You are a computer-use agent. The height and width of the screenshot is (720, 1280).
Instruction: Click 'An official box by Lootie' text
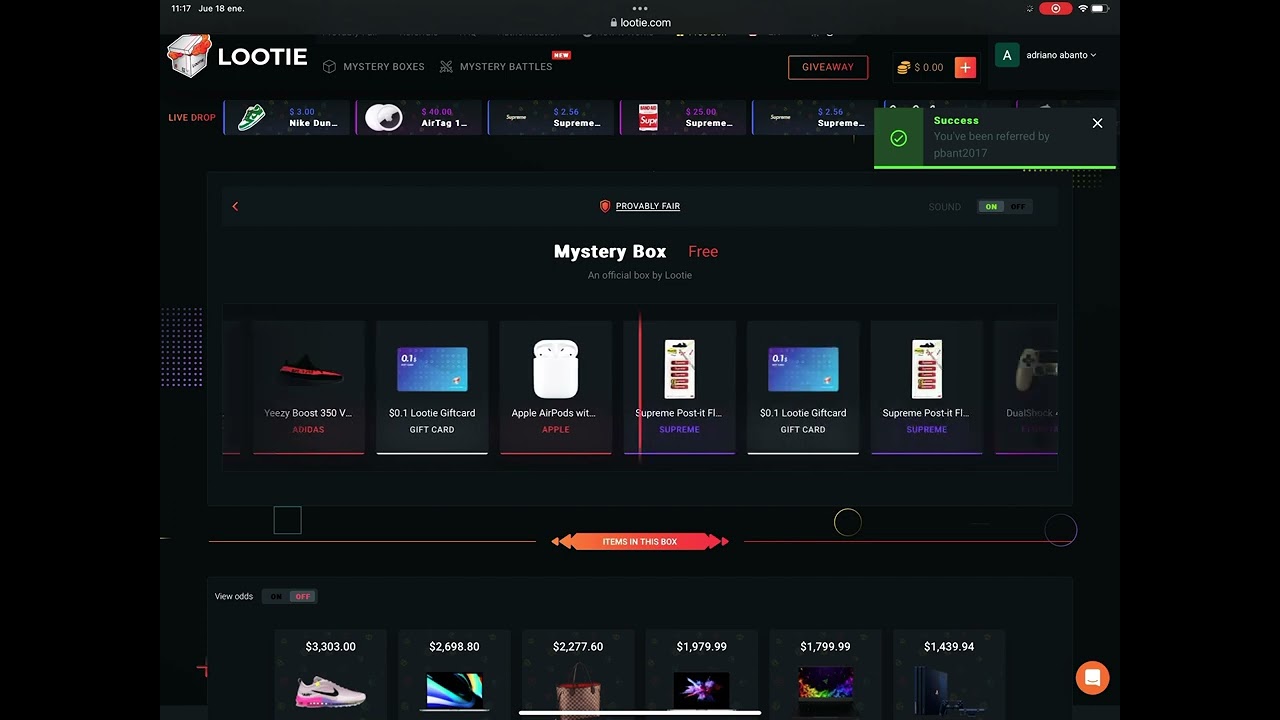point(640,275)
